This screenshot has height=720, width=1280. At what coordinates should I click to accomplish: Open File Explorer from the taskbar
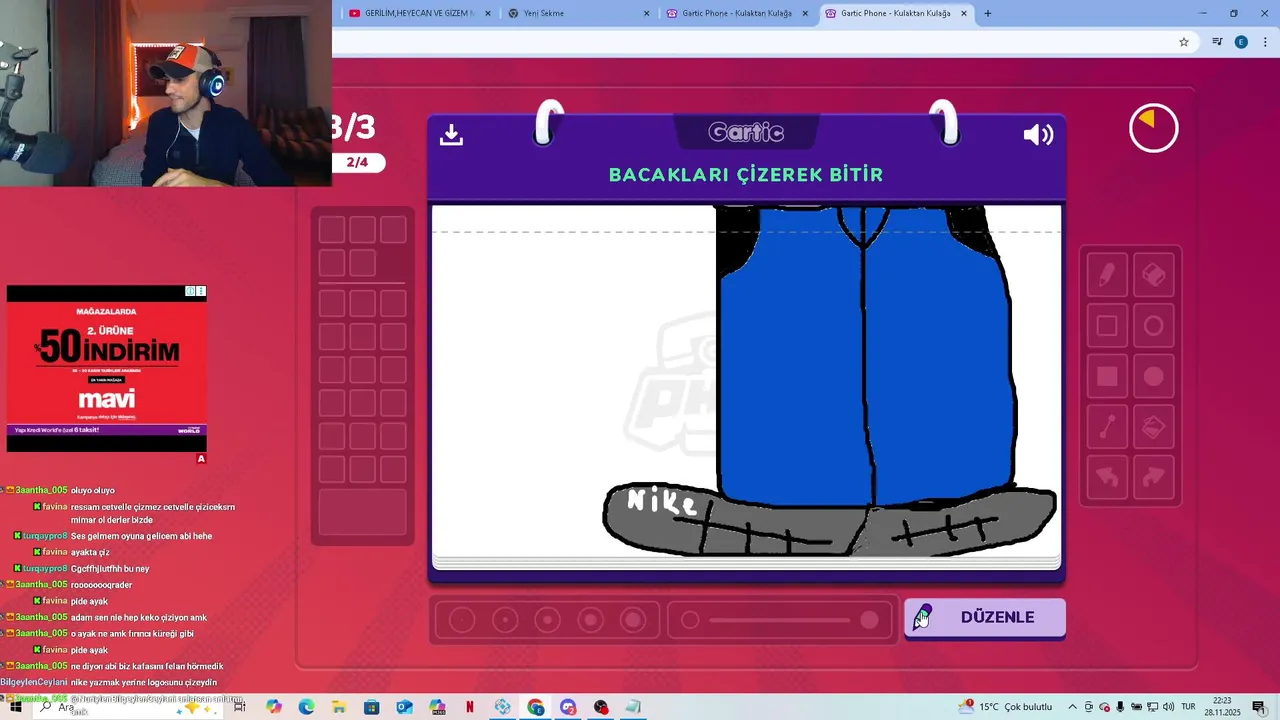pos(339,707)
